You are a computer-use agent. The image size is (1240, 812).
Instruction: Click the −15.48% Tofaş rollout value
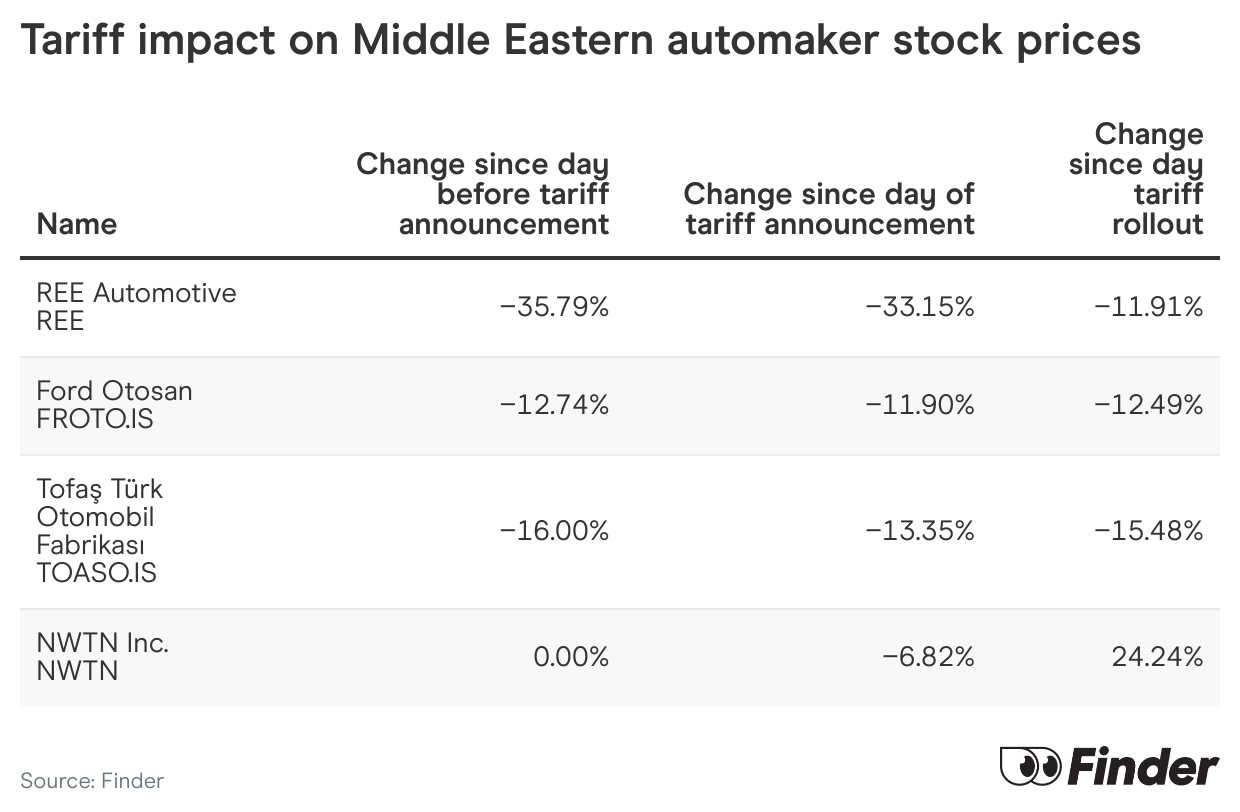pos(1148,531)
